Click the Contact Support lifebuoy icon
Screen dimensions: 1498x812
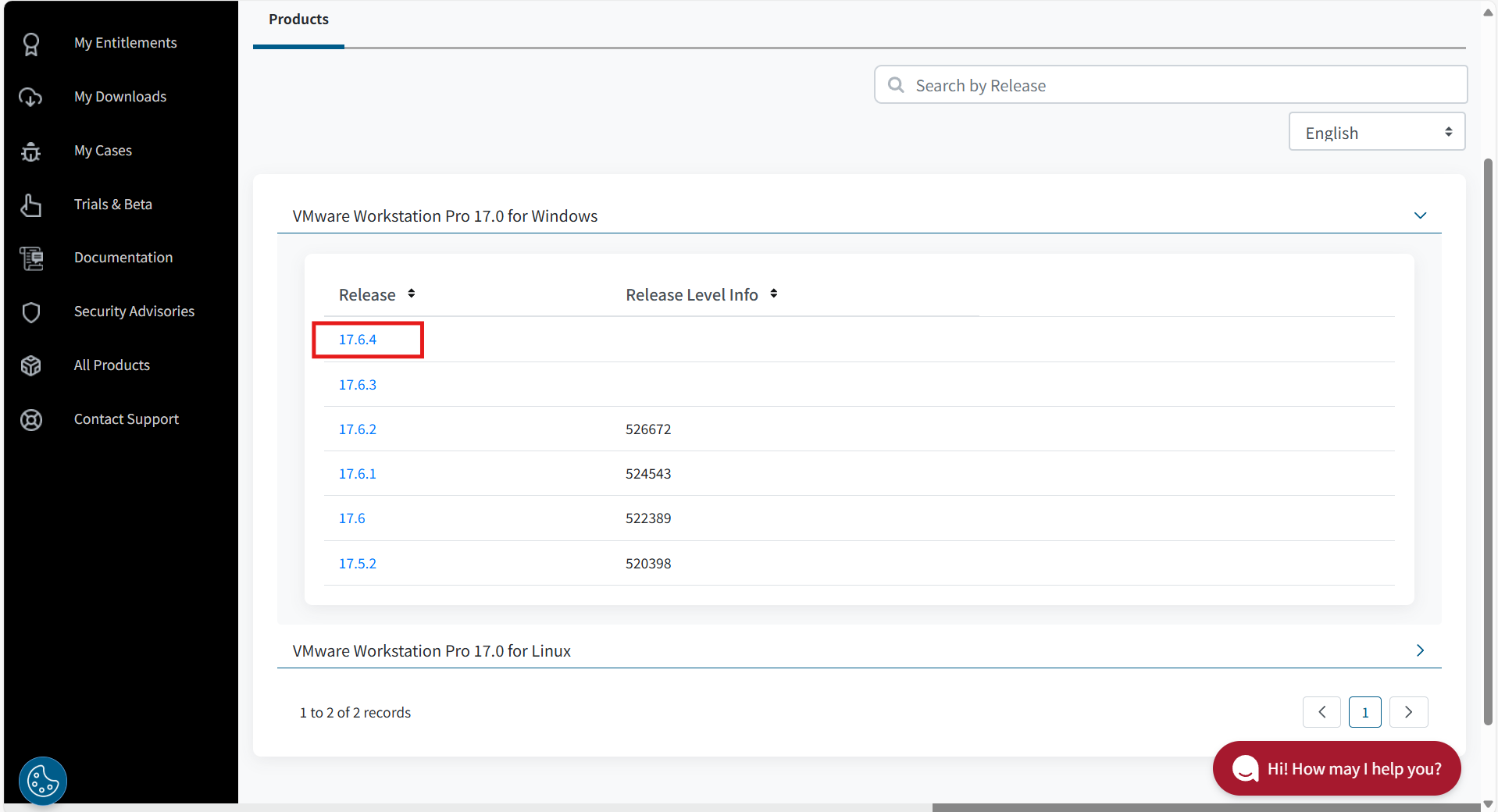click(31, 420)
